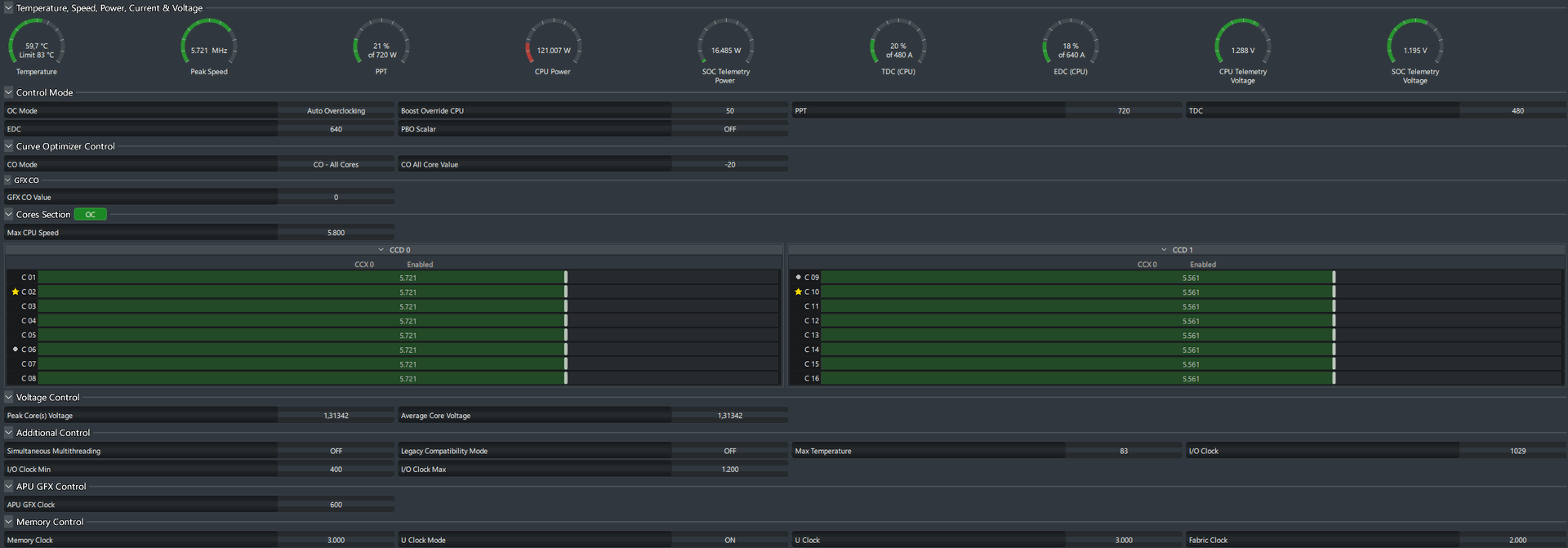This screenshot has width=1568, height=548.
Task: Click the C 11 speed value 5,561
Action: point(1191,307)
